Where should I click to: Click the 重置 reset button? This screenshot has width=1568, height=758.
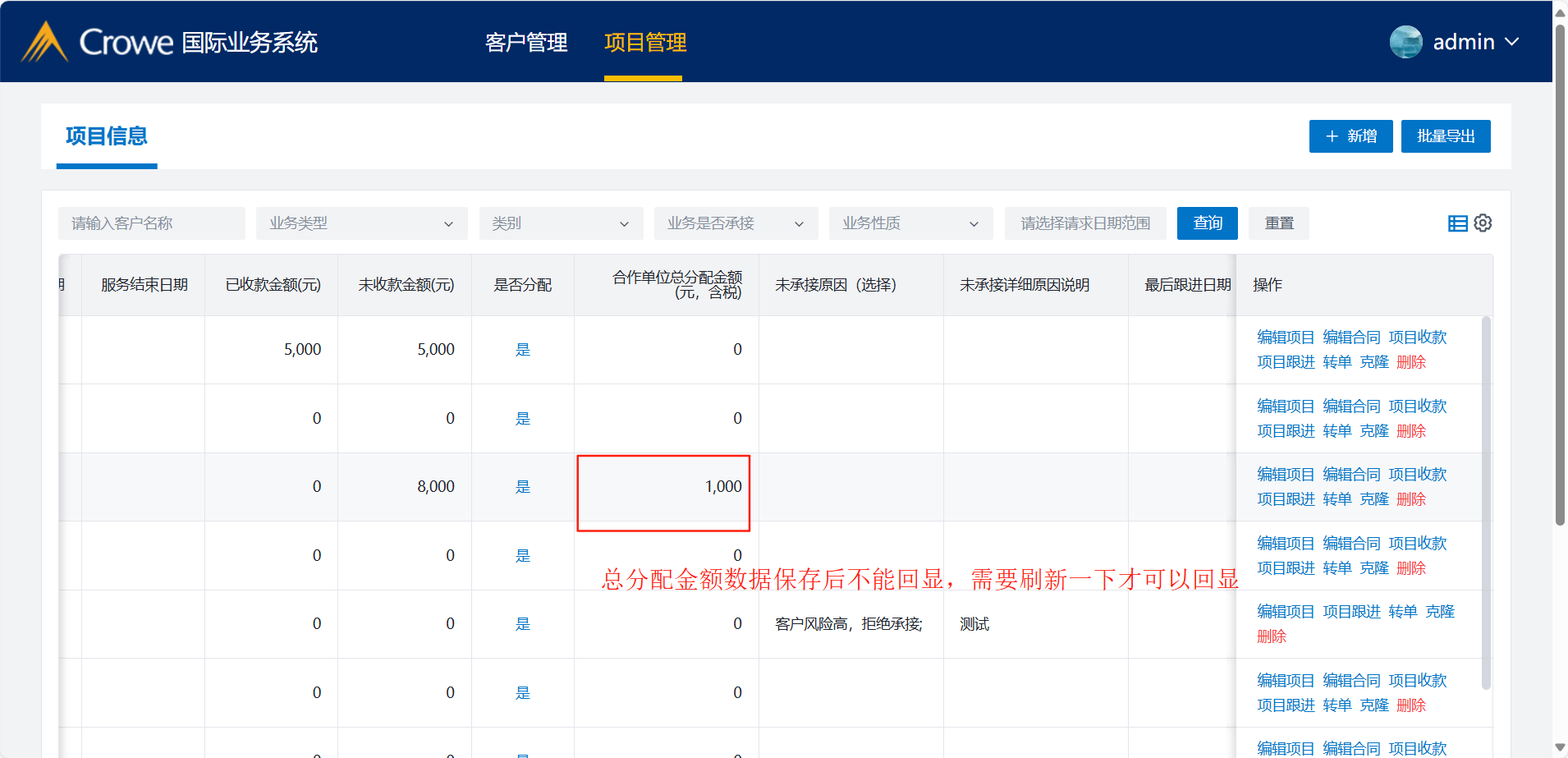[1278, 223]
